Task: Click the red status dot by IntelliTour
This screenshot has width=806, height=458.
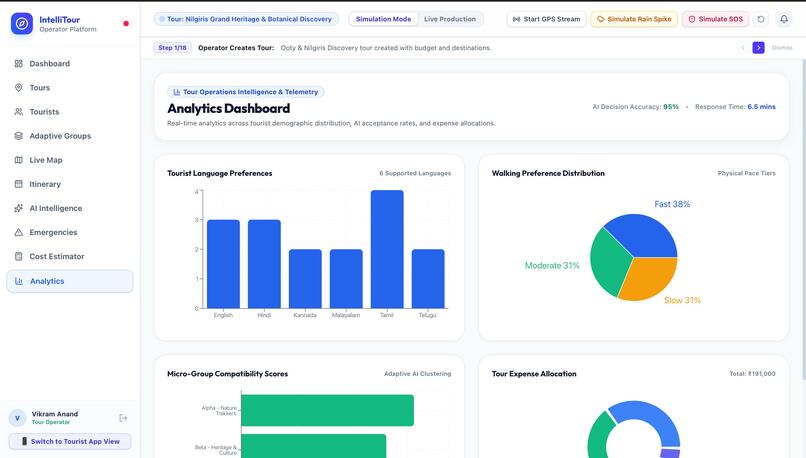Action: coord(126,24)
